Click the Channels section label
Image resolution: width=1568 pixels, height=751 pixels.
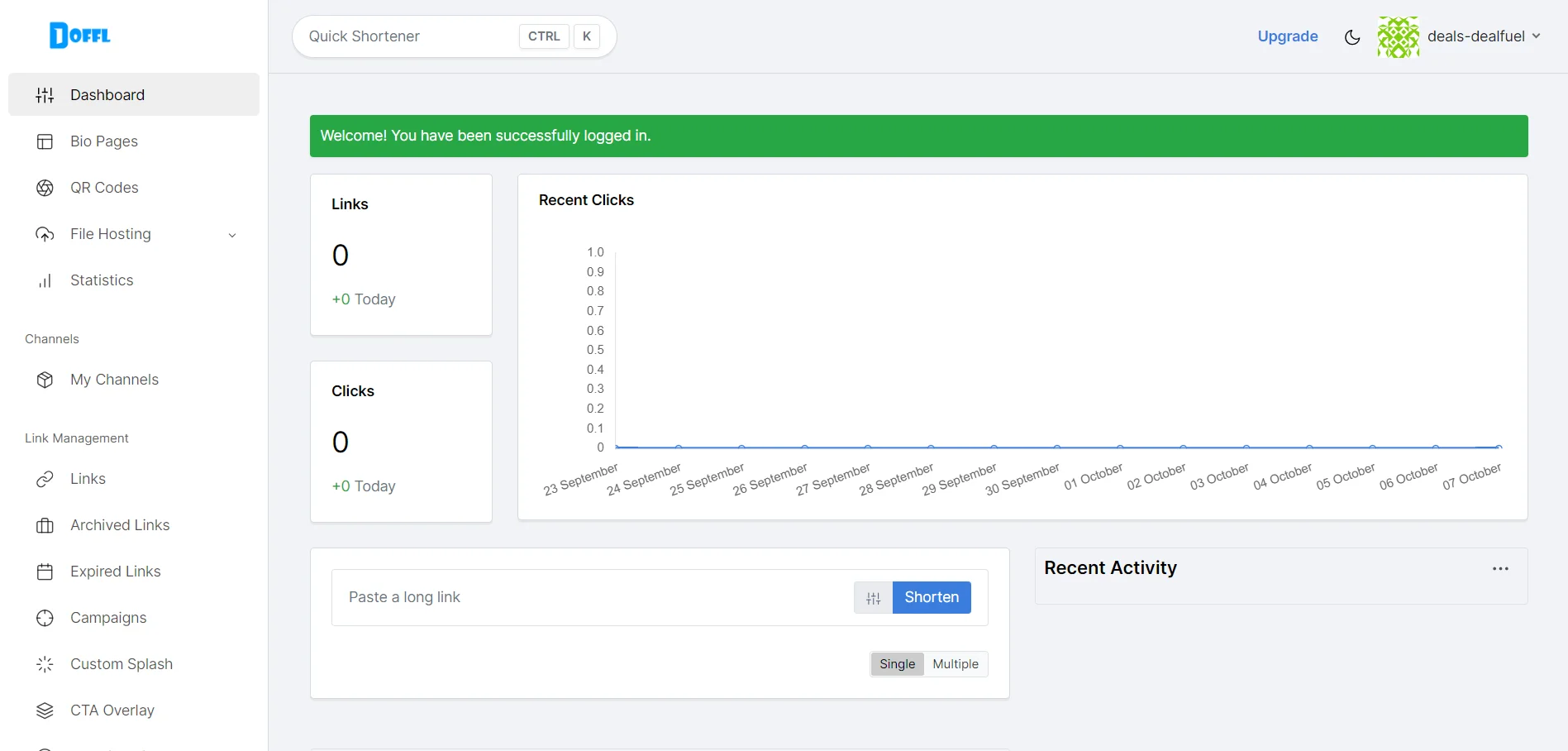(x=52, y=339)
